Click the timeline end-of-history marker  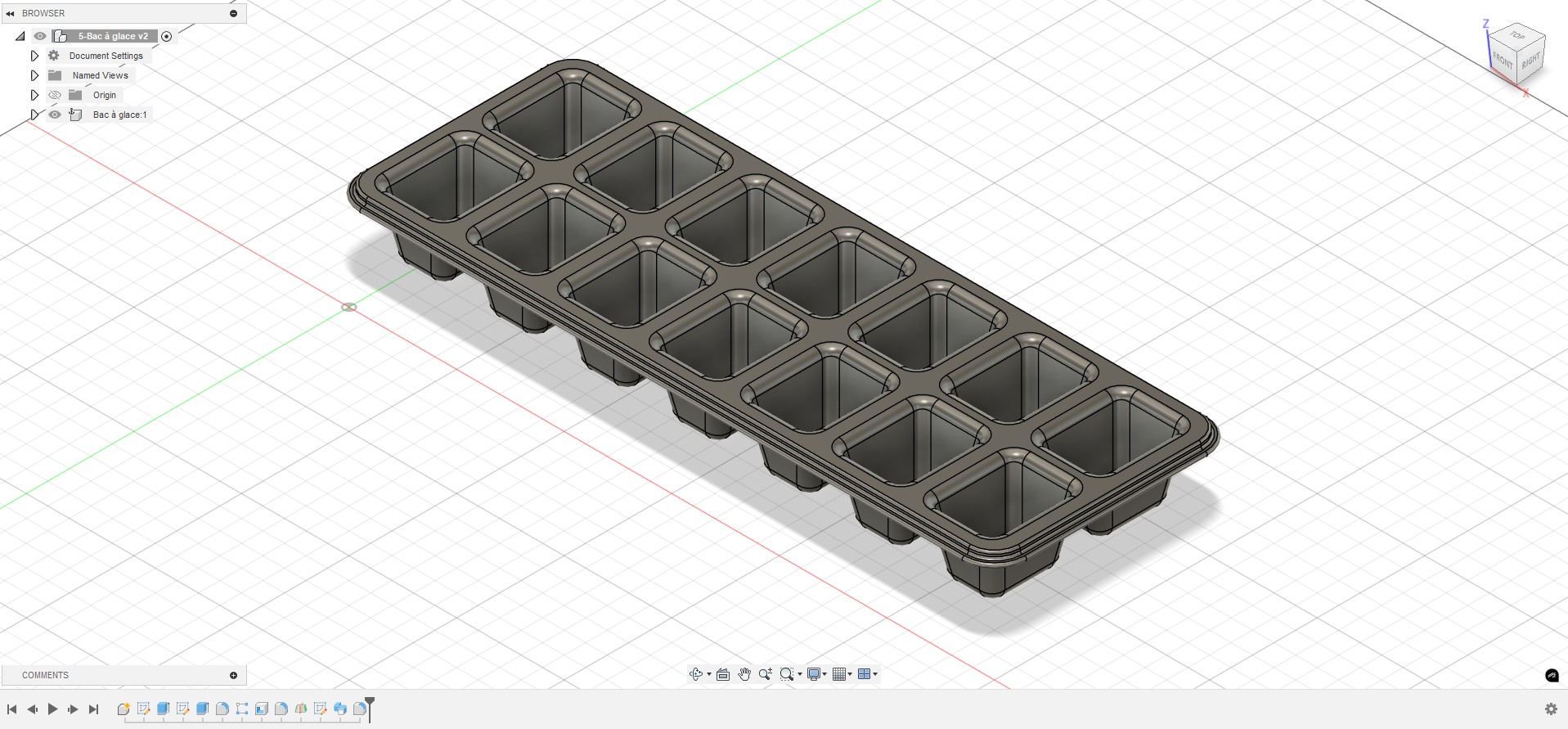coord(370,709)
